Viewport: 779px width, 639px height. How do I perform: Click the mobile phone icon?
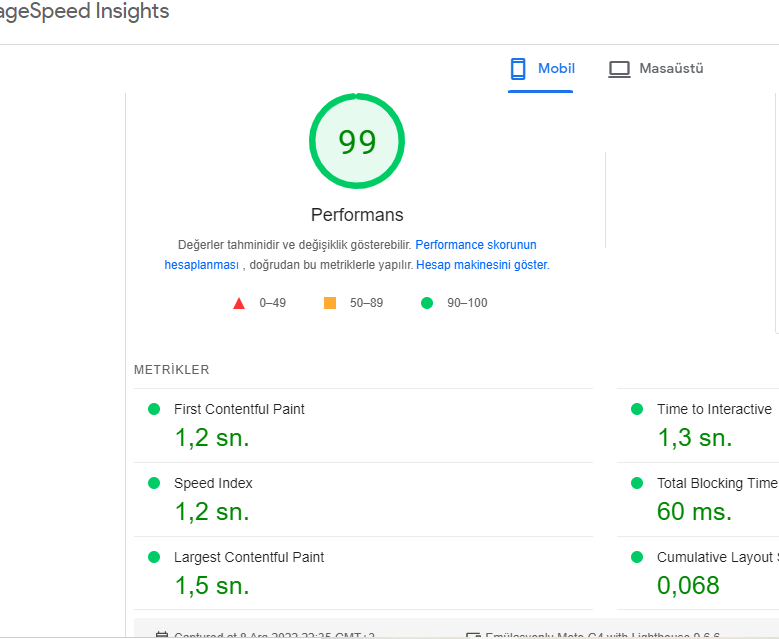[x=518, y=69]
